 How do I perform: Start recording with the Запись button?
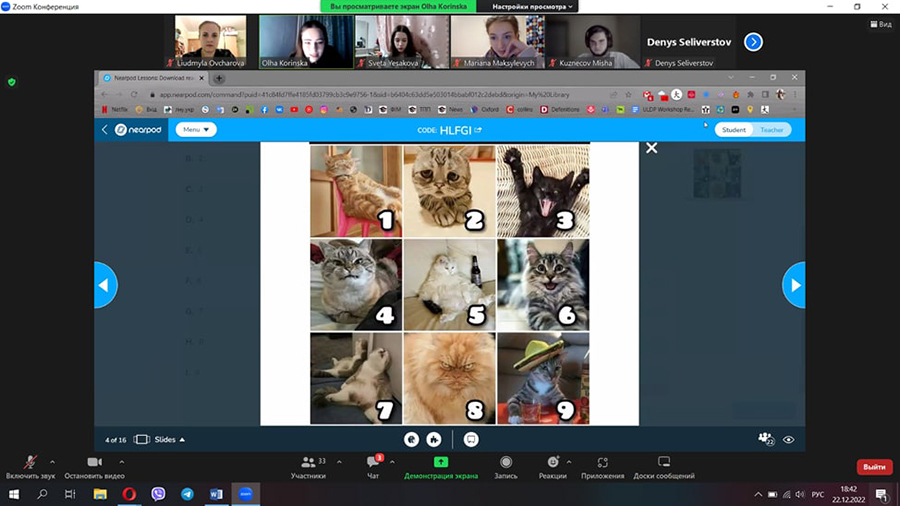tap(506, 467)
